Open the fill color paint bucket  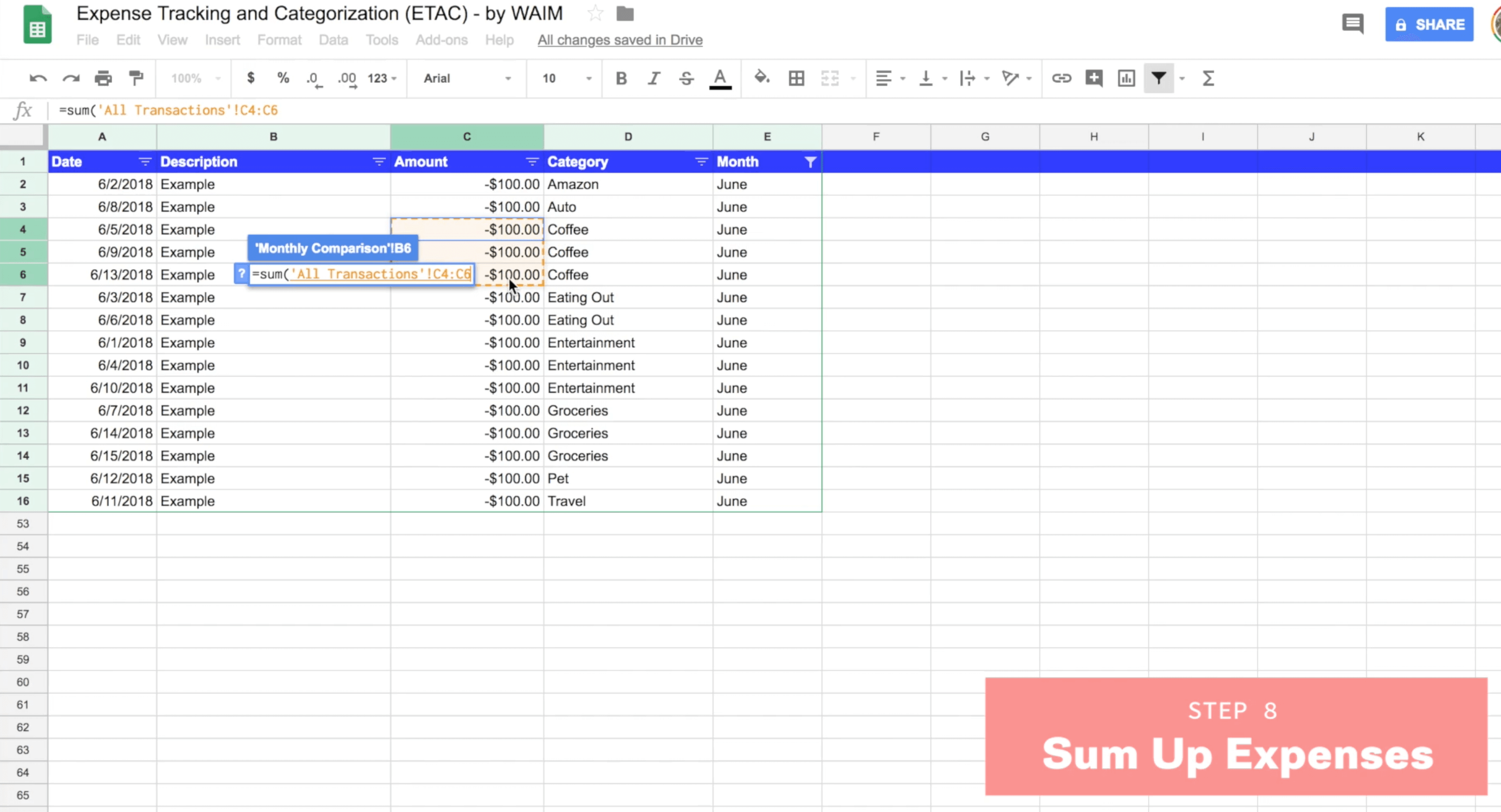pos(761,78)
